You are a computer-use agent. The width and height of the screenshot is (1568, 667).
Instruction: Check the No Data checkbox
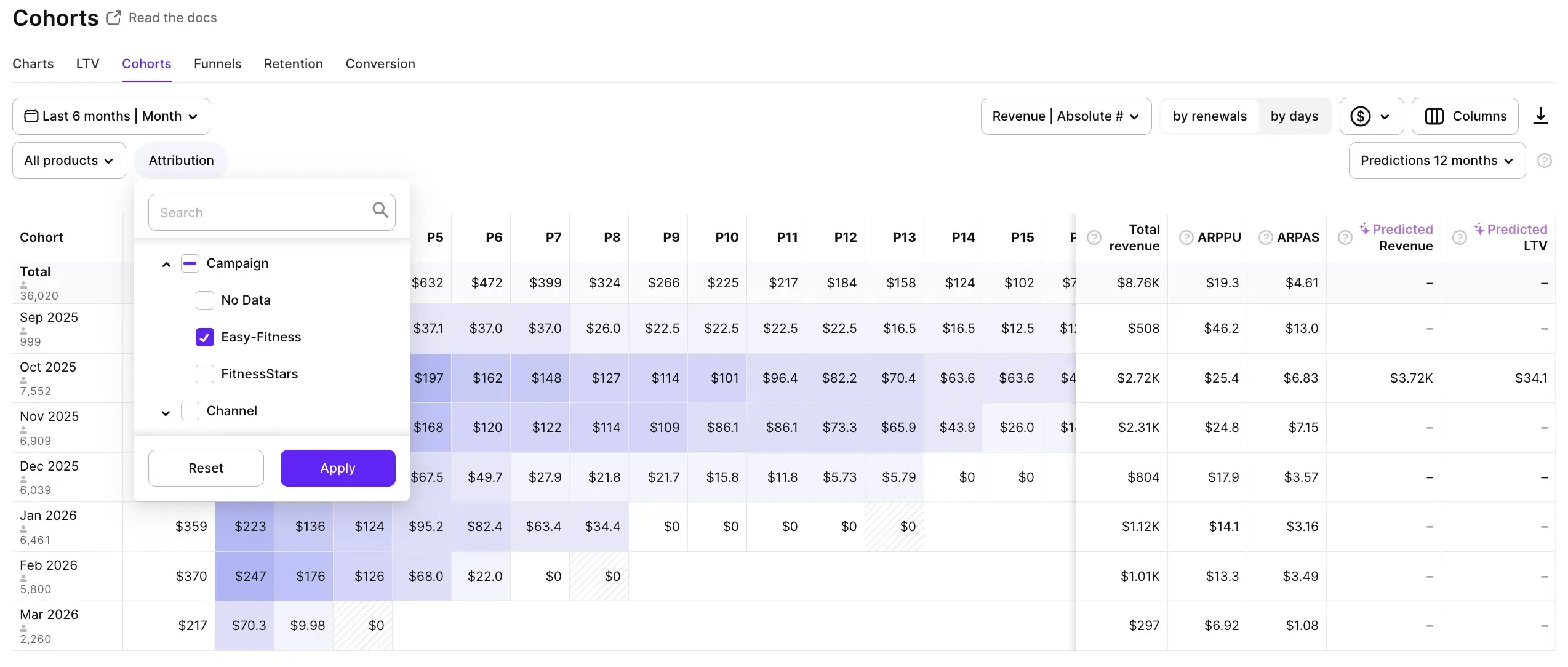[204, 300]
